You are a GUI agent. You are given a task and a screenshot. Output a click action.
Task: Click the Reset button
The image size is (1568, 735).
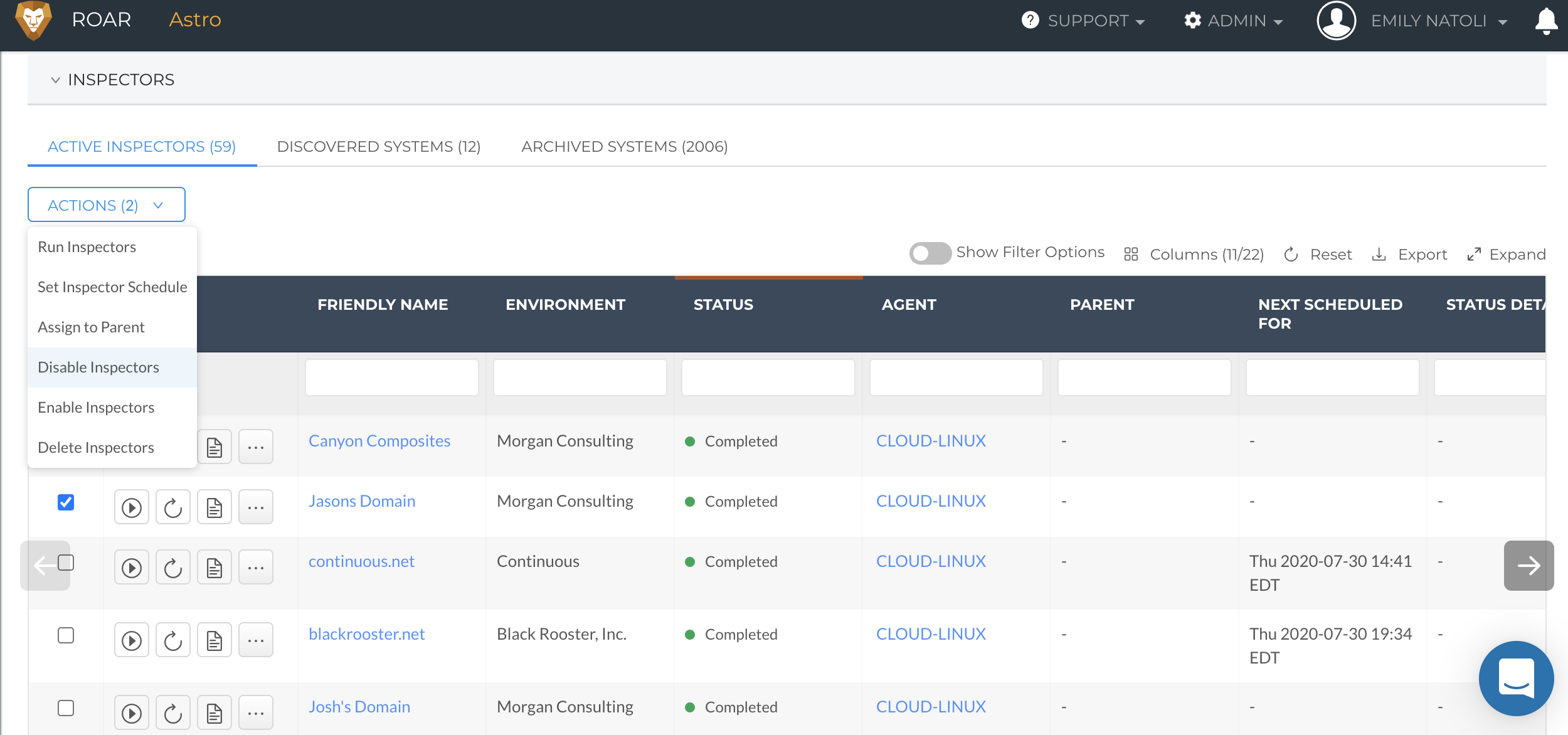tap(1318, 254)
